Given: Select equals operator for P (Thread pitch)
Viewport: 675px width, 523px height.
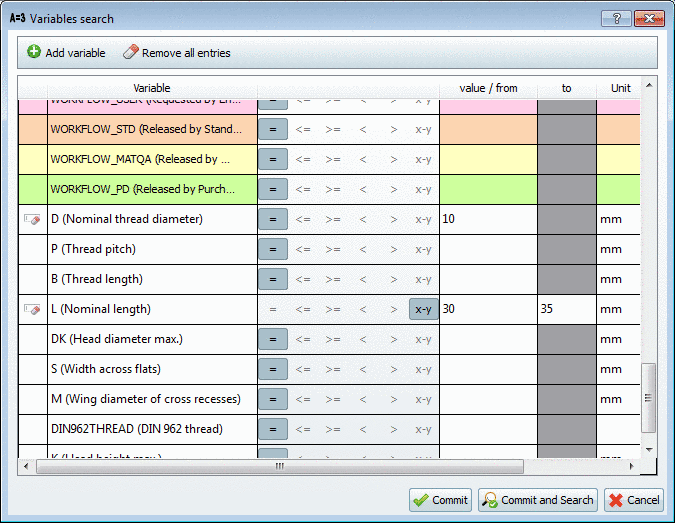Looking at the screenshot, I should coord(273,249).
